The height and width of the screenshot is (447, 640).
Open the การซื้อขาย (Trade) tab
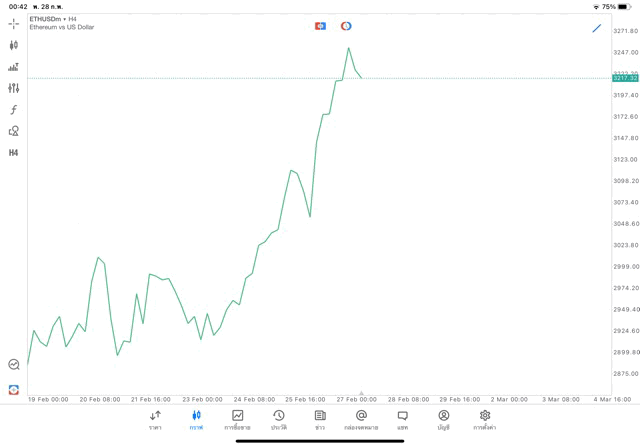pyautogui.click(x=237, y=420)
